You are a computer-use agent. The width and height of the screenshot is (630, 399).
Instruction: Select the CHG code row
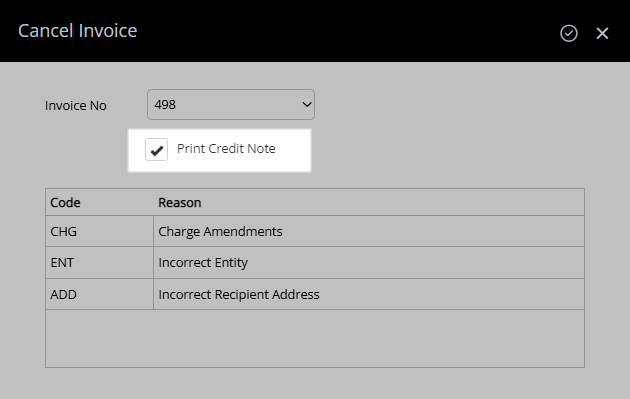point(315,231)
